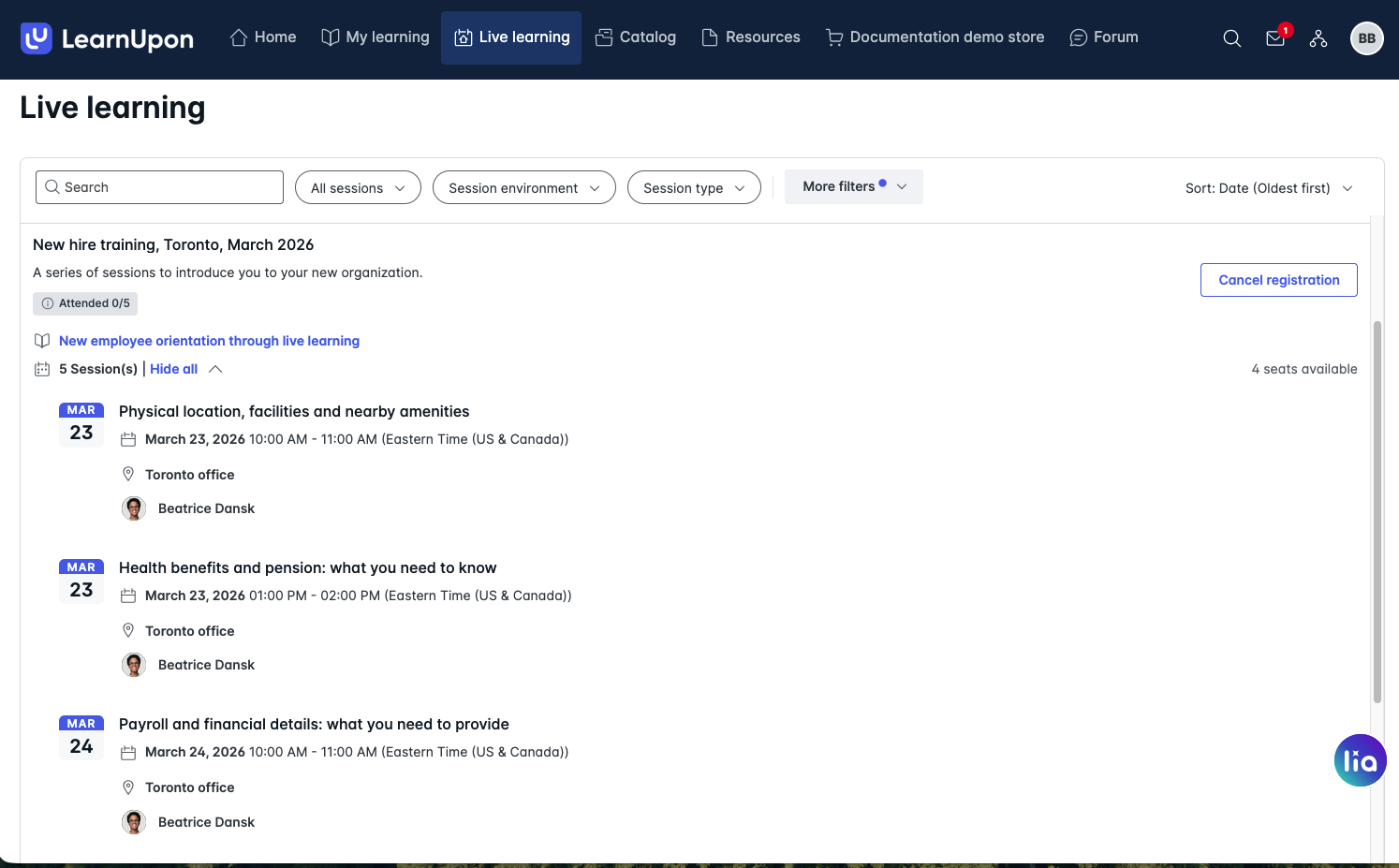Click the book icon beside course link
Image resolution: width=1399 pixels, height=868 pixels.
pyautogui.click(x=42, y=341)
